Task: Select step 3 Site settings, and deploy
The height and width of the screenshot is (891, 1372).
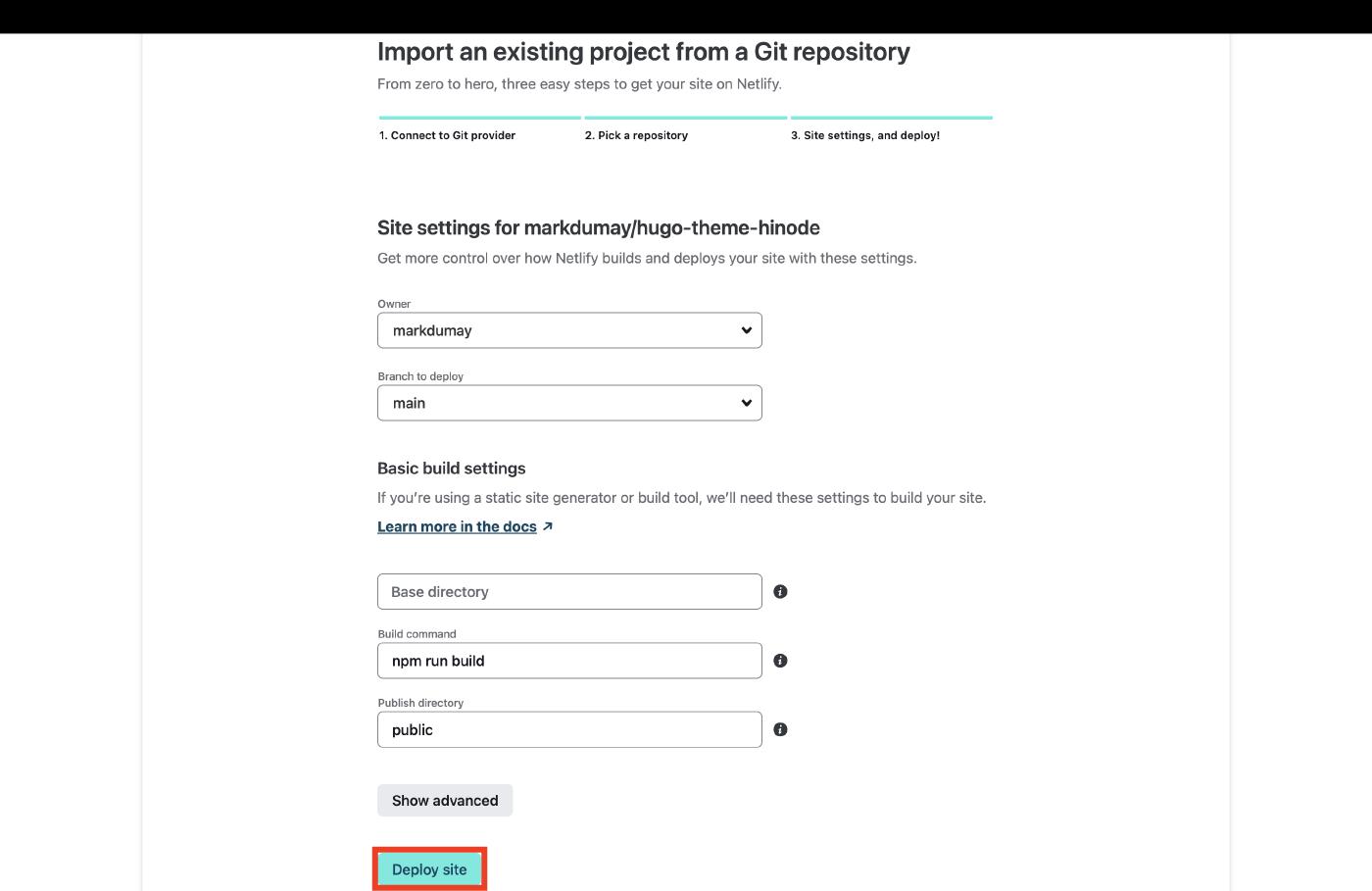Action: tap(865, 135)
